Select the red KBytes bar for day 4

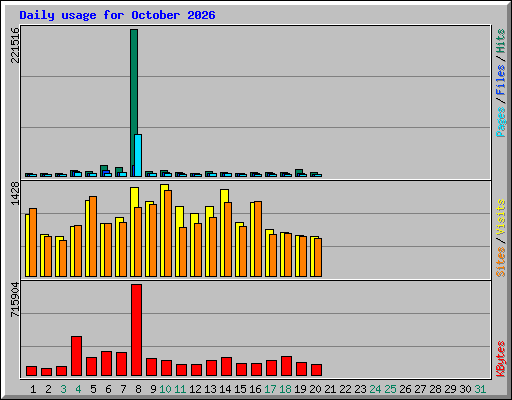point(76,356)
